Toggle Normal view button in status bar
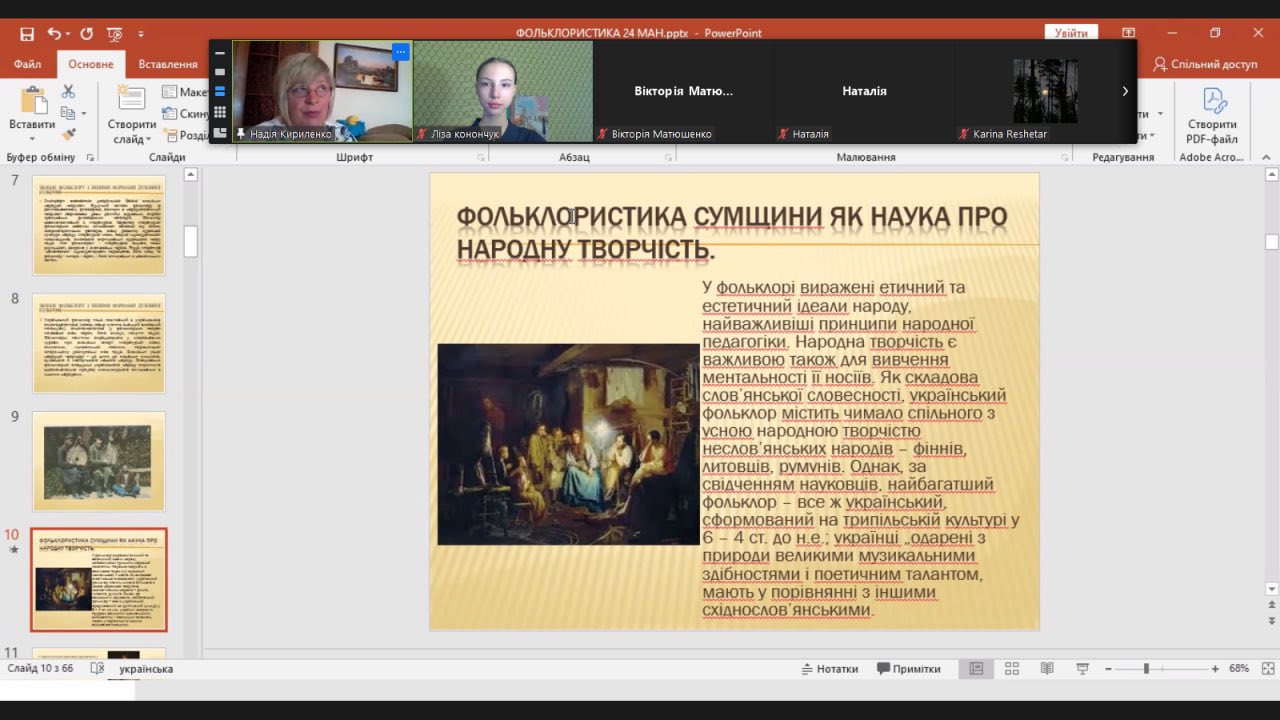This screenshot has width=1280, height=720. (x=976, y=669)
